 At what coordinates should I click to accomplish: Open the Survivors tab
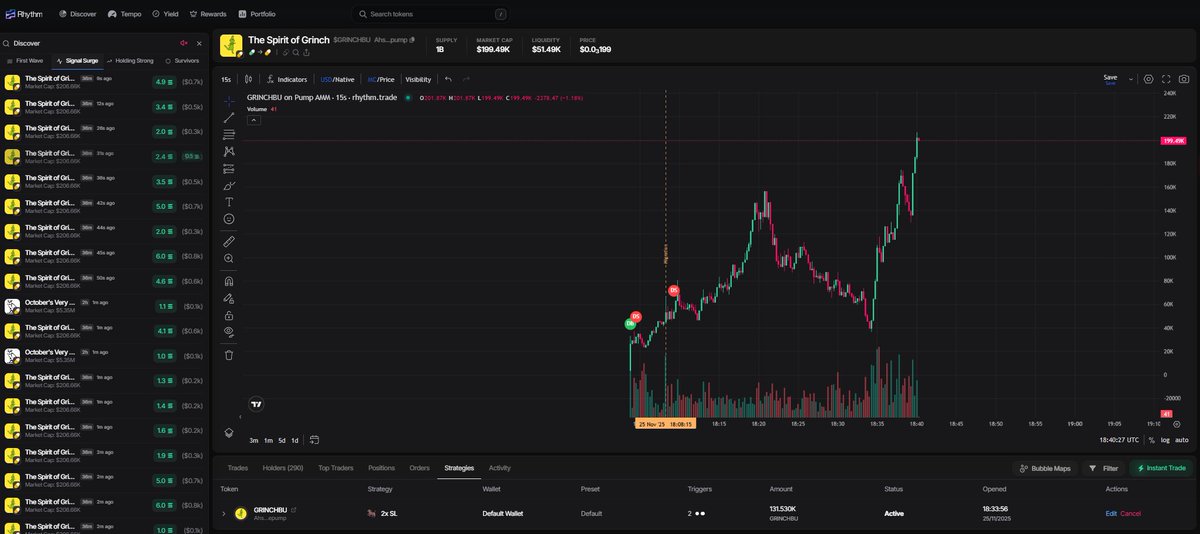[182, 60]
